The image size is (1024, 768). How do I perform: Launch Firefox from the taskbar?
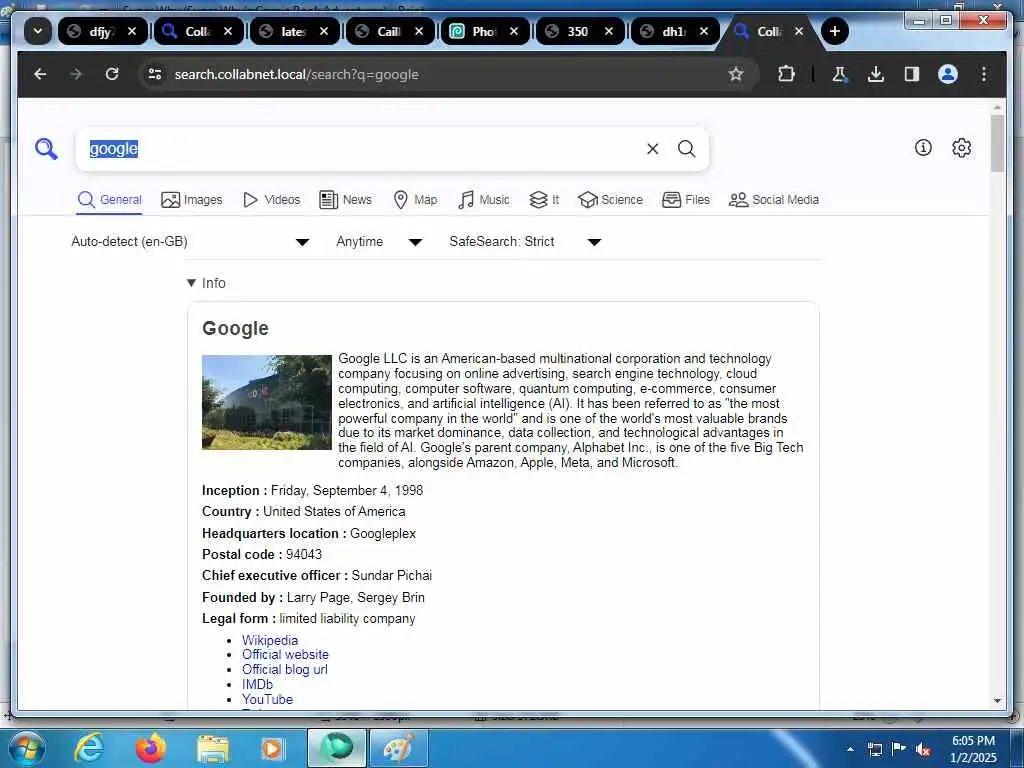(150, 748)
